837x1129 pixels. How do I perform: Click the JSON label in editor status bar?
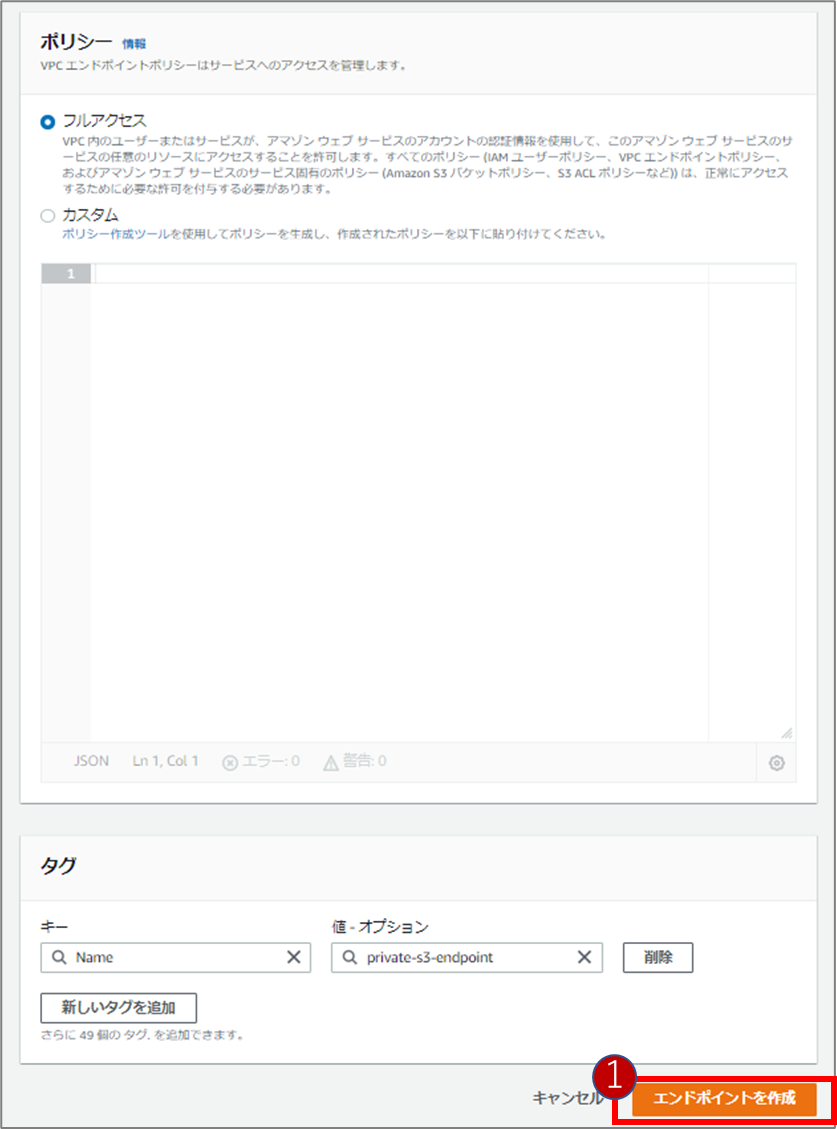(91, 761)
